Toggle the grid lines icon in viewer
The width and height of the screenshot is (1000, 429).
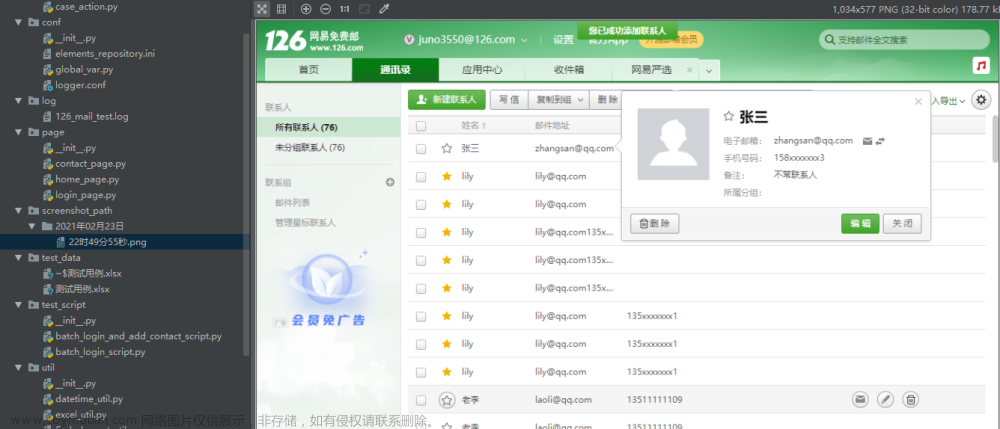click(281, 9)
